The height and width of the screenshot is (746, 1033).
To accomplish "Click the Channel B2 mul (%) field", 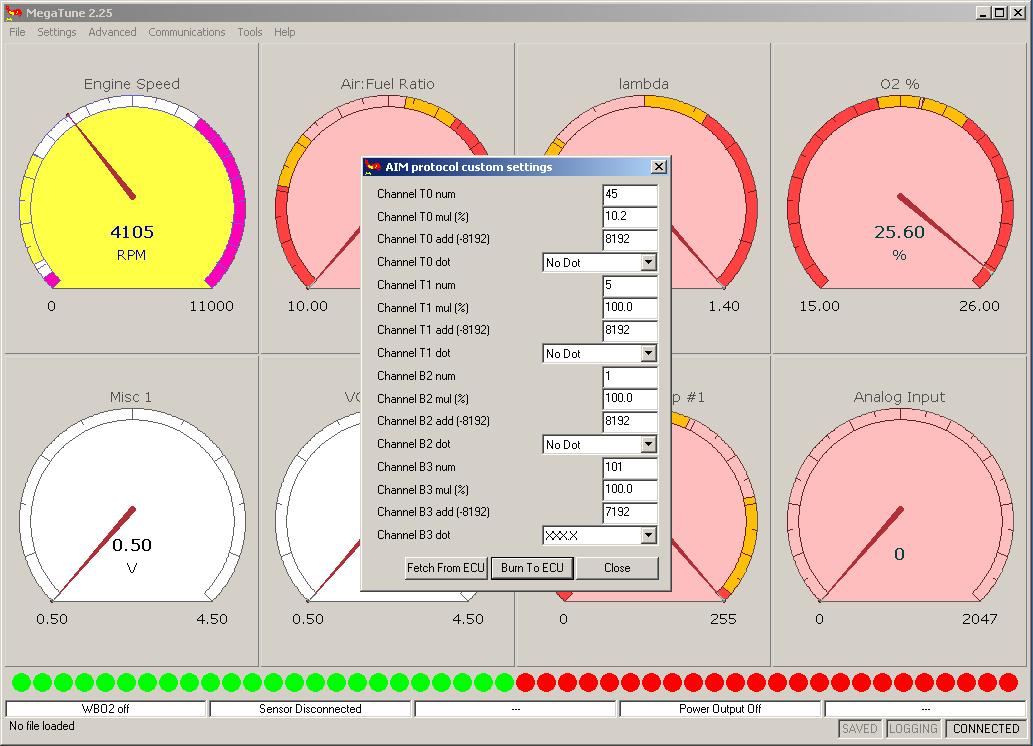I will pos(630,399).
